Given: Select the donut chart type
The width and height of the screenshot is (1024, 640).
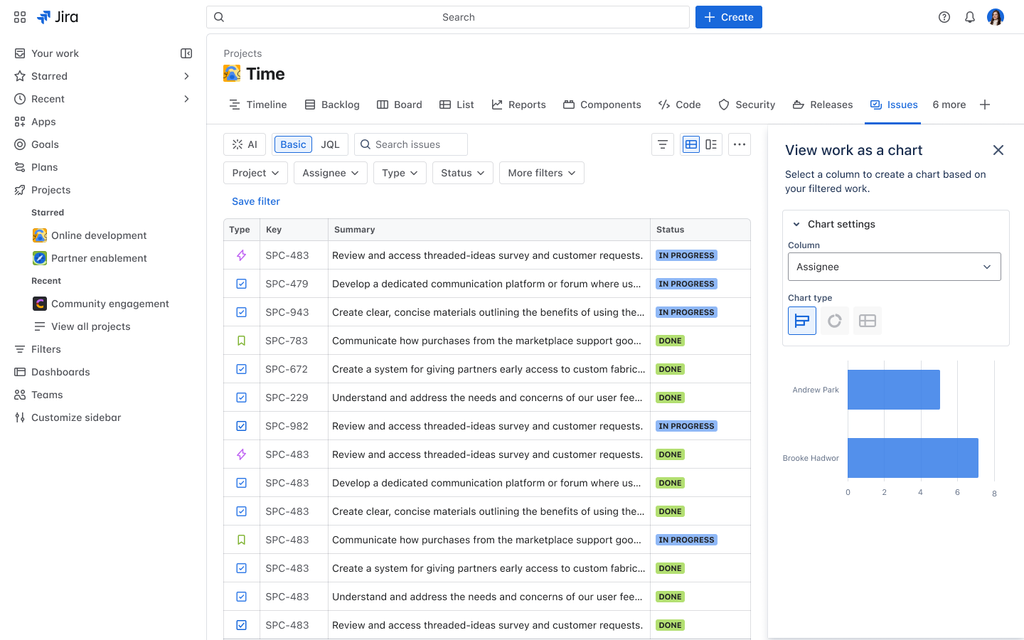Looking at the screenshot, I should click(834, 320).
